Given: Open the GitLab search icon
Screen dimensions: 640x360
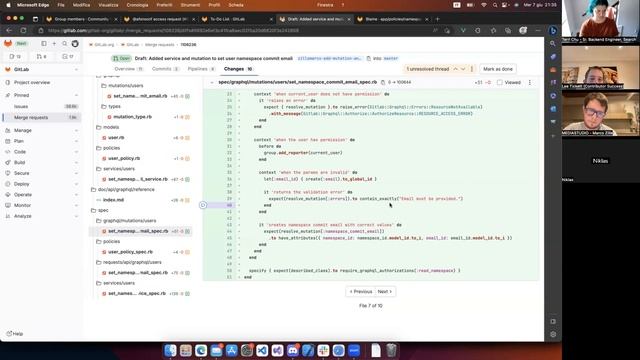Looking at the screenshot, I should pos(64,43).
